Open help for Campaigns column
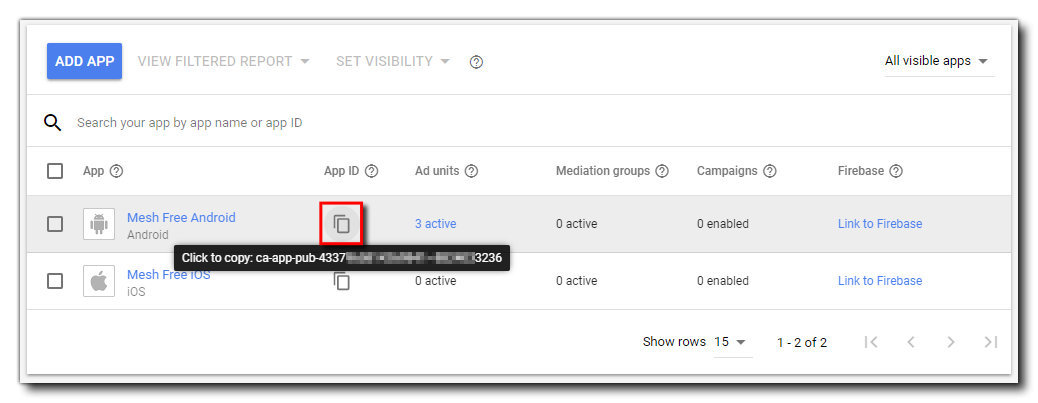Screen dimensions: 1038x403 pyautogui.click(x=770, y=171)
